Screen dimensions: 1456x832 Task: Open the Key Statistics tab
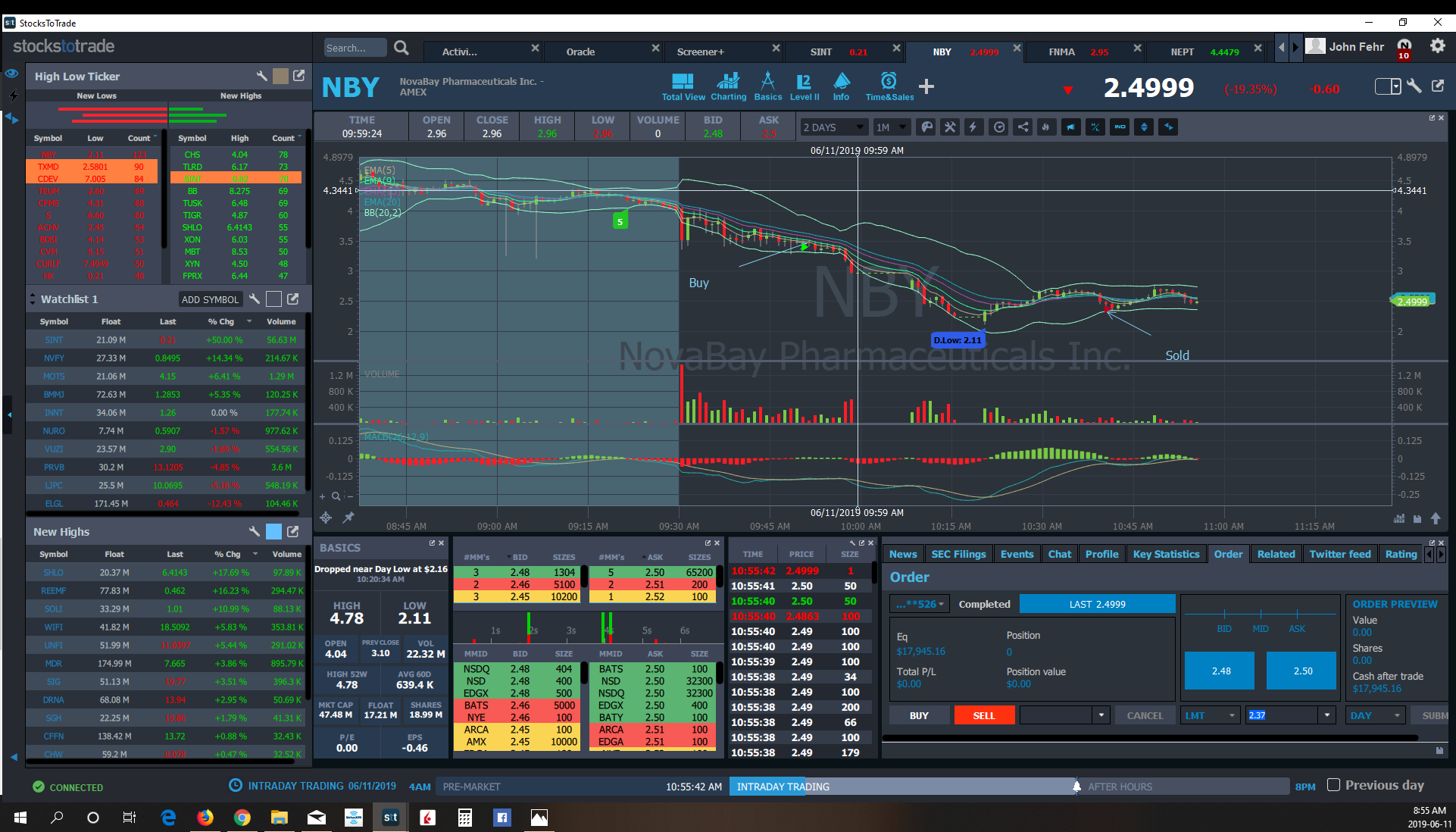click(x=1166, y=554)
